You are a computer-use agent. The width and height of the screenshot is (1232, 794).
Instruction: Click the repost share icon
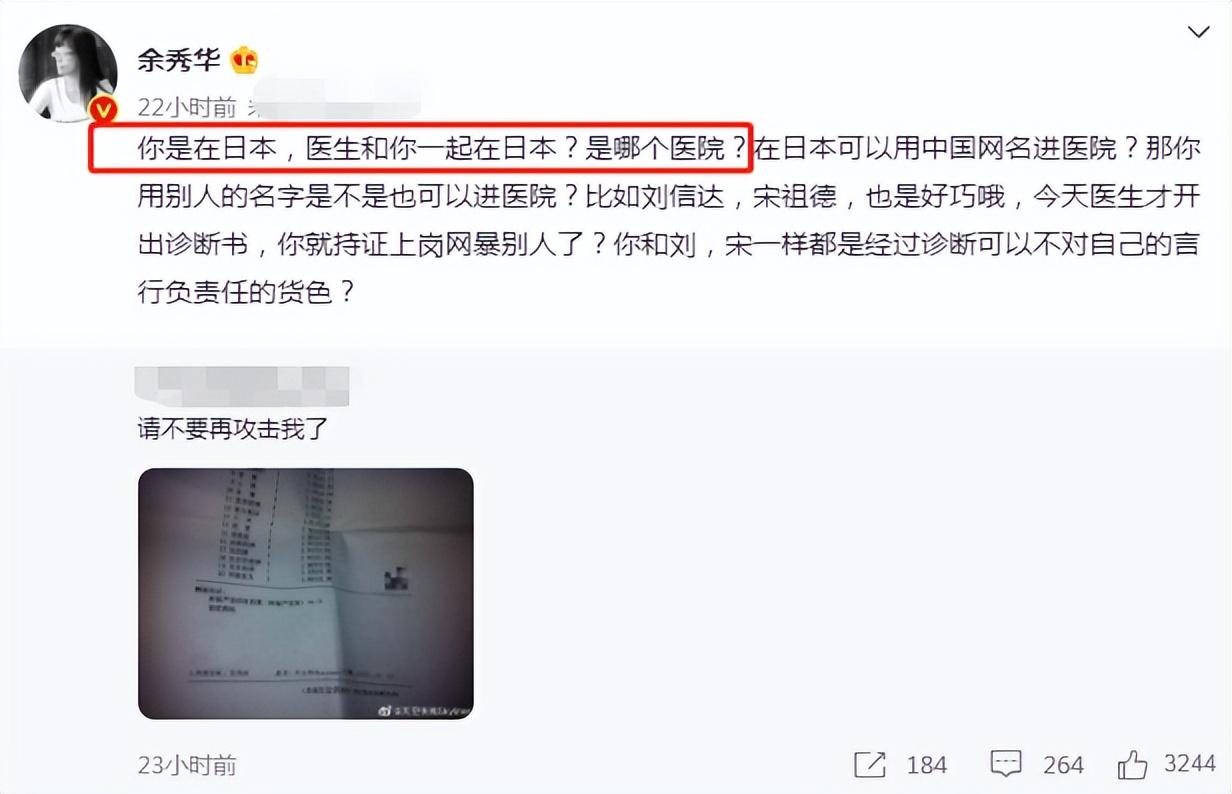click(x=869, y=765)
